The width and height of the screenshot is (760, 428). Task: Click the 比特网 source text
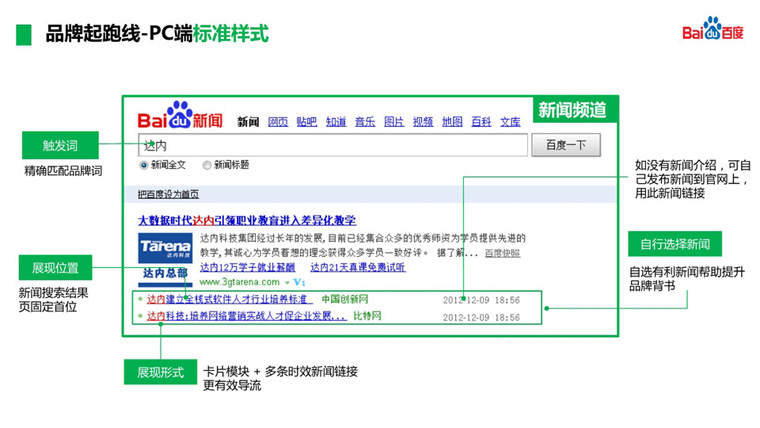pyautogui.click(x=367, y=316)
